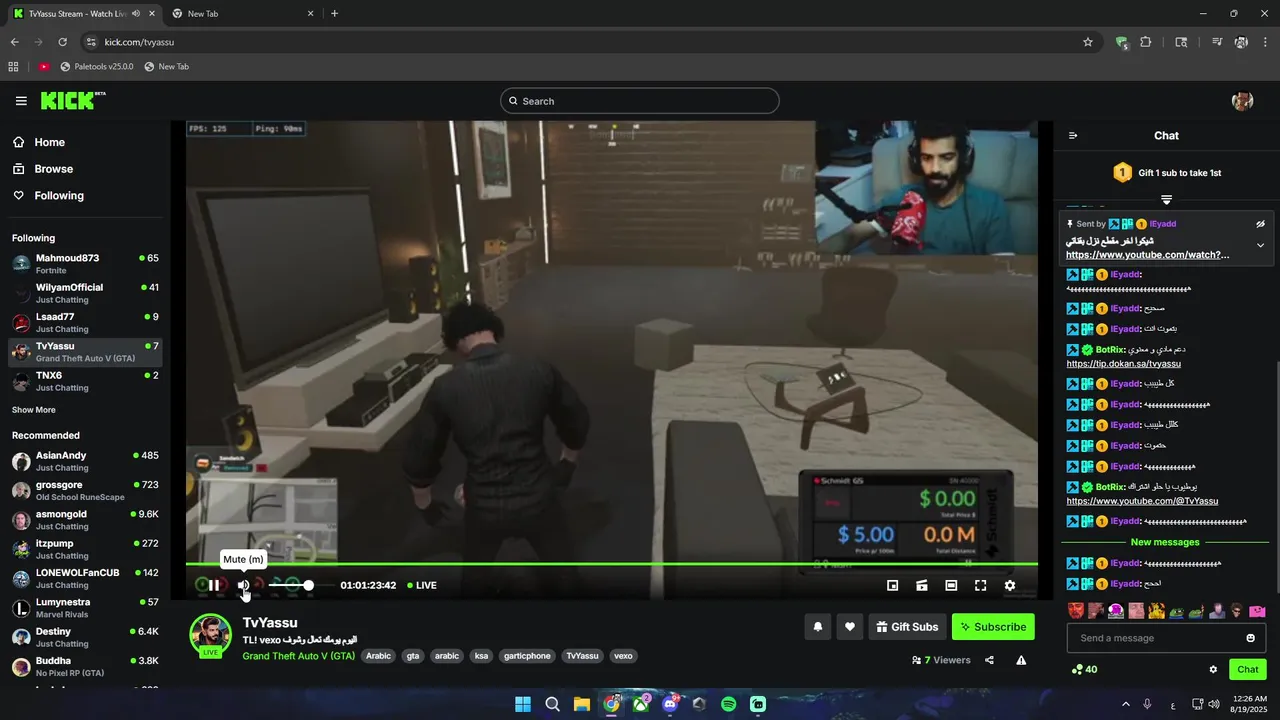Click the KICK logo
This screenshot has width=1280, height=720.
(72, 100)
